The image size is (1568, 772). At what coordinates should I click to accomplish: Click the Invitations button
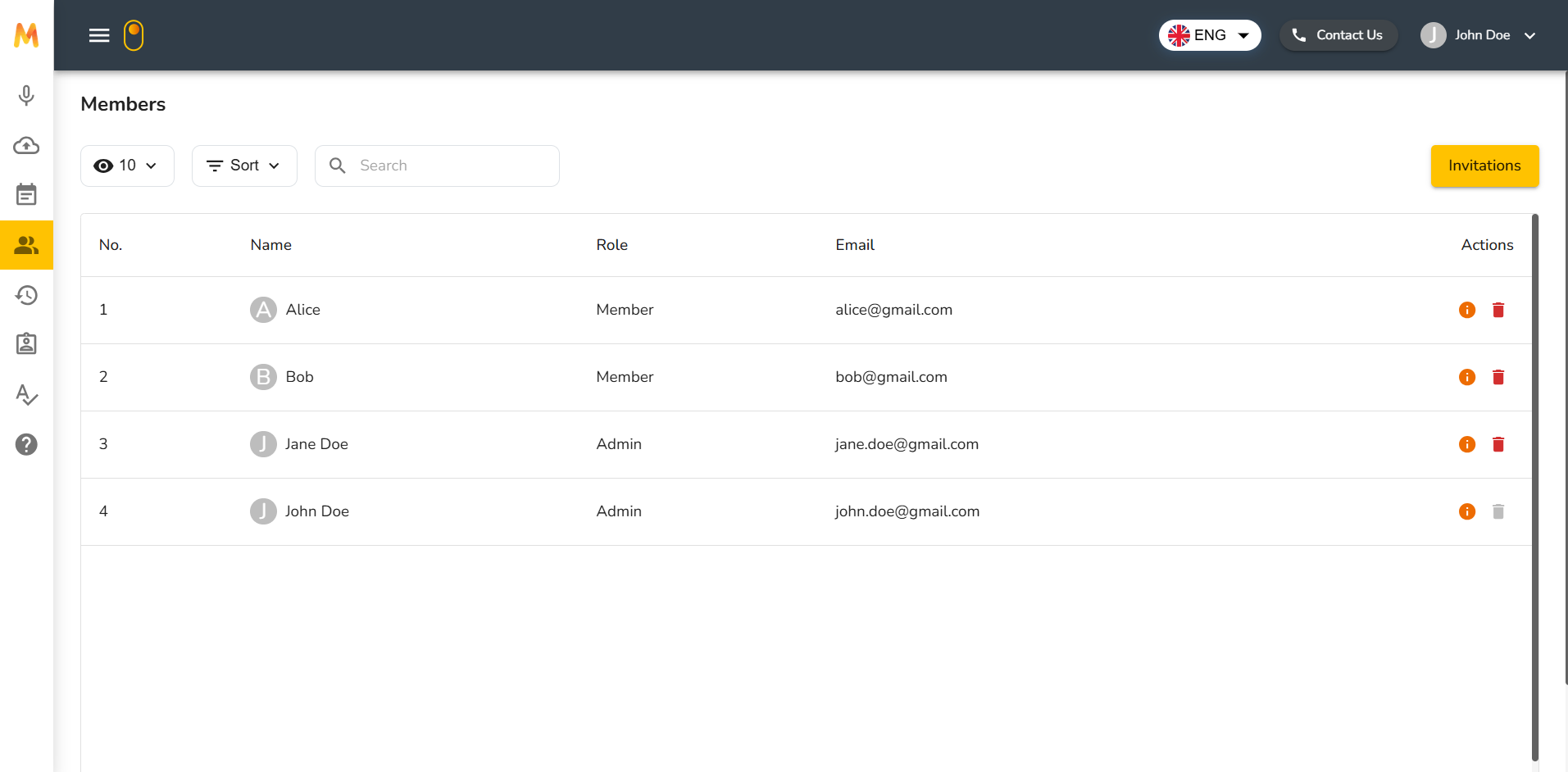tap(1484, 166)
